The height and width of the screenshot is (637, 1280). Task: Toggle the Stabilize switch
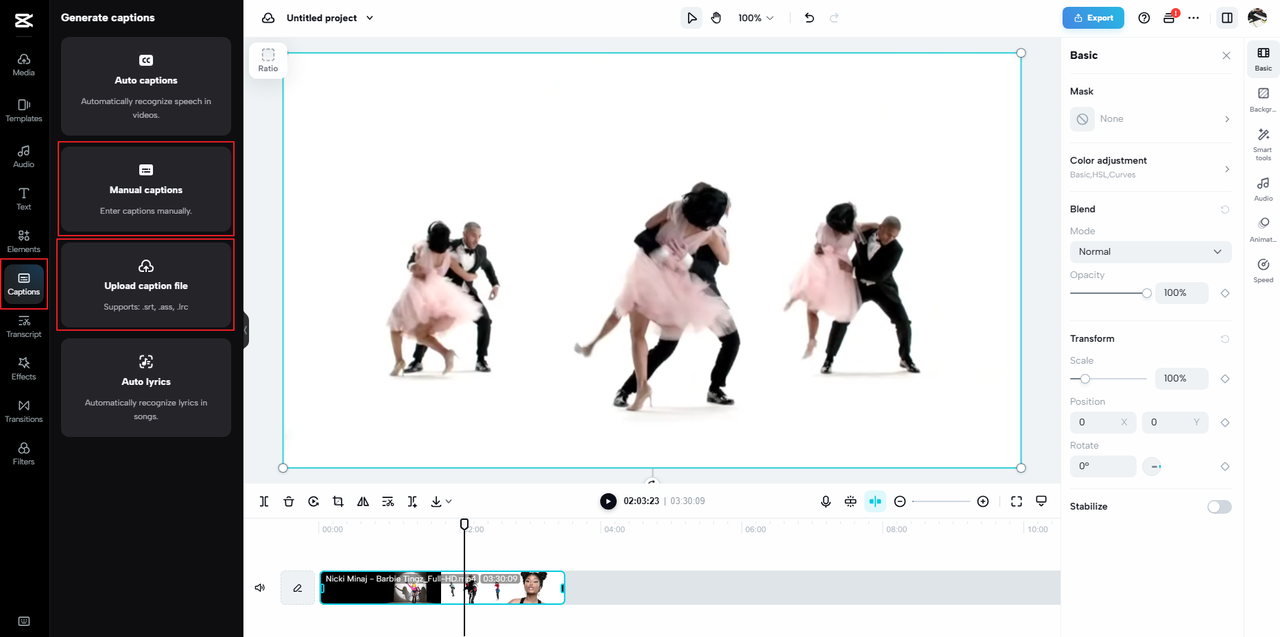click(x=1219, y=507)
